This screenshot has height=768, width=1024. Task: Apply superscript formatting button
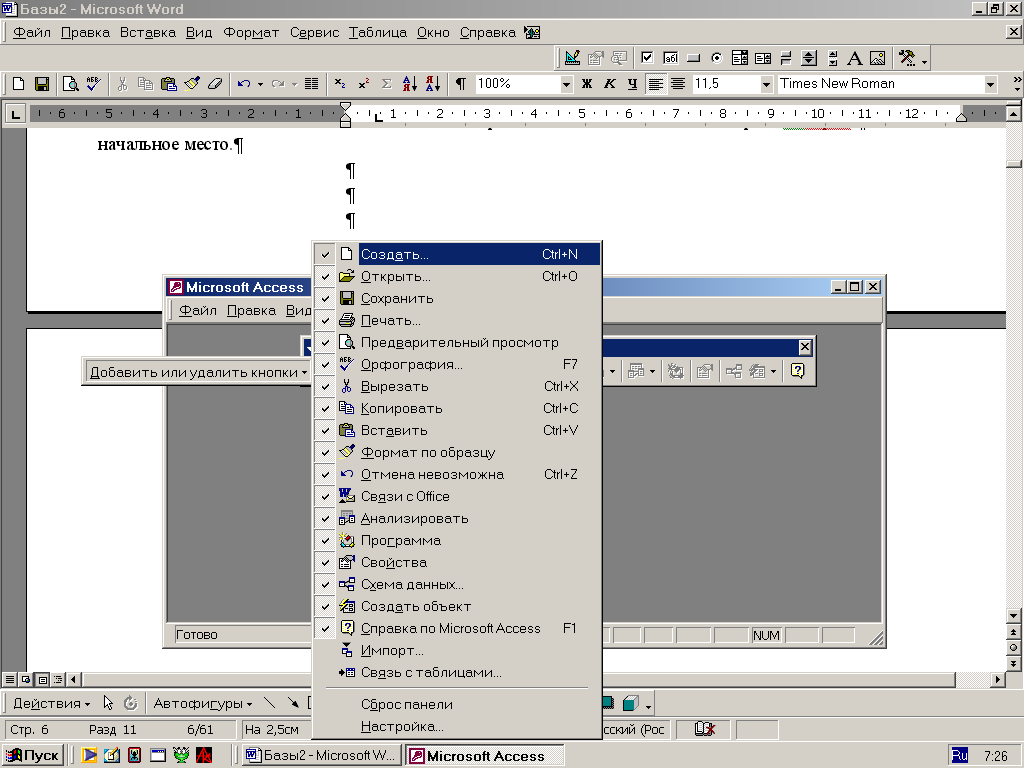[x=363, y=84]
